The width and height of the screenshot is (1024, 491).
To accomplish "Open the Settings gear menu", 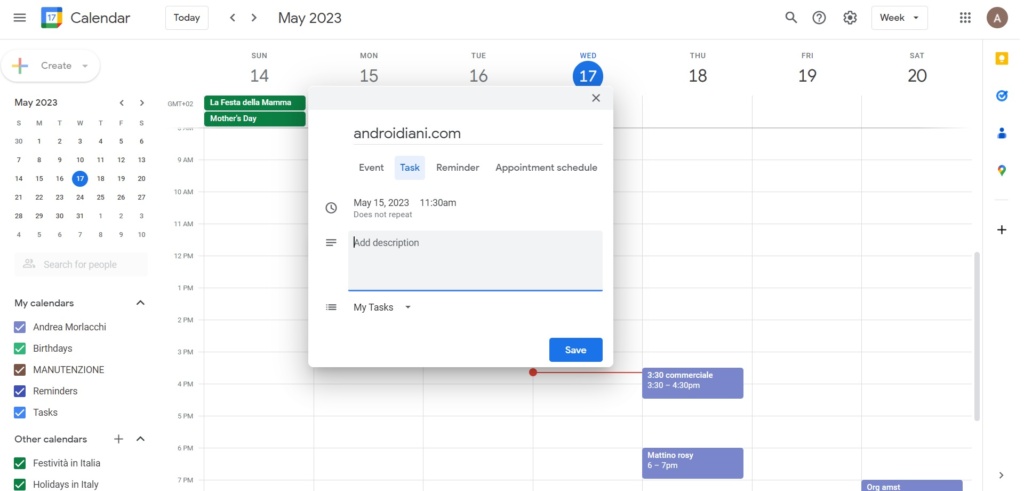I will (850, 18).
